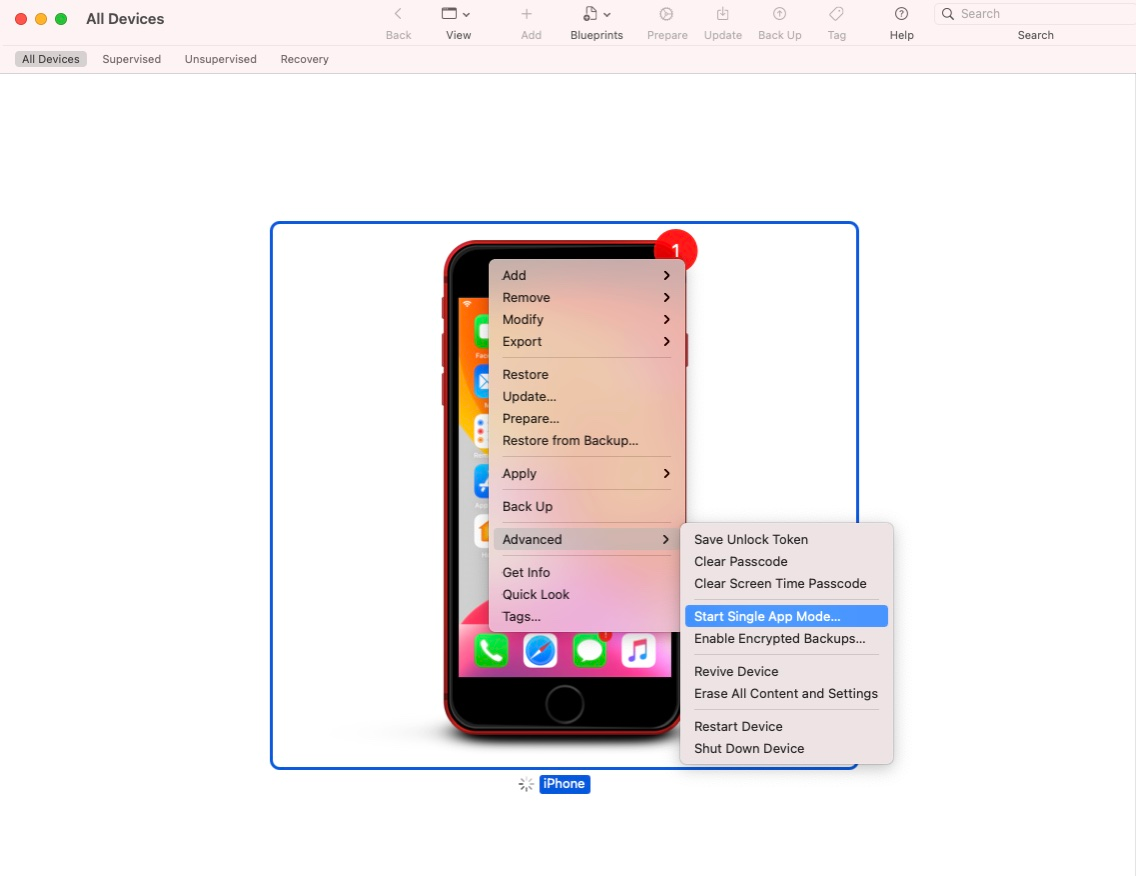Expand the Modify submenu
The image size is (1136, 876).
(587, 320)
